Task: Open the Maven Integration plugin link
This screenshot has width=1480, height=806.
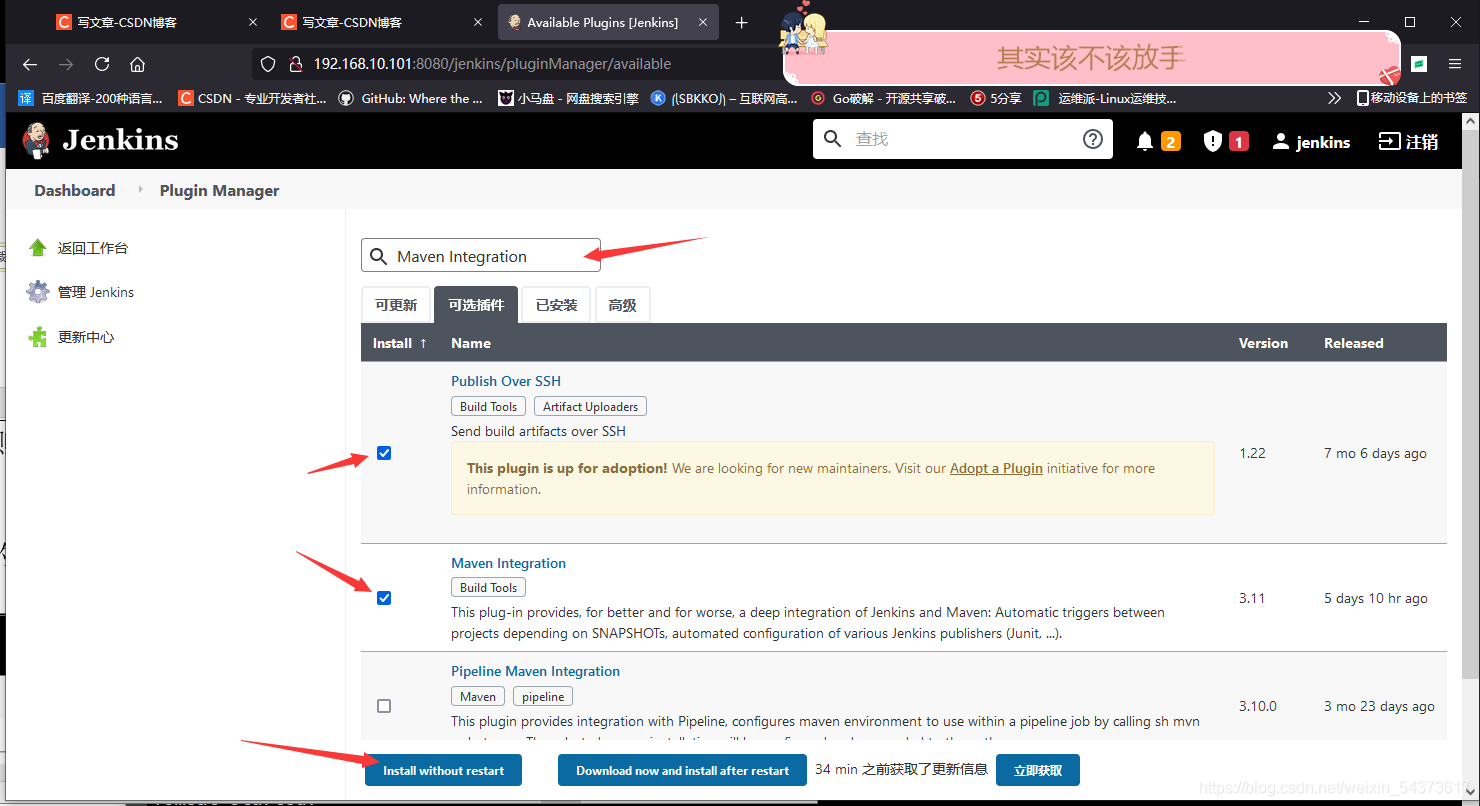Action: click(508, 563)
